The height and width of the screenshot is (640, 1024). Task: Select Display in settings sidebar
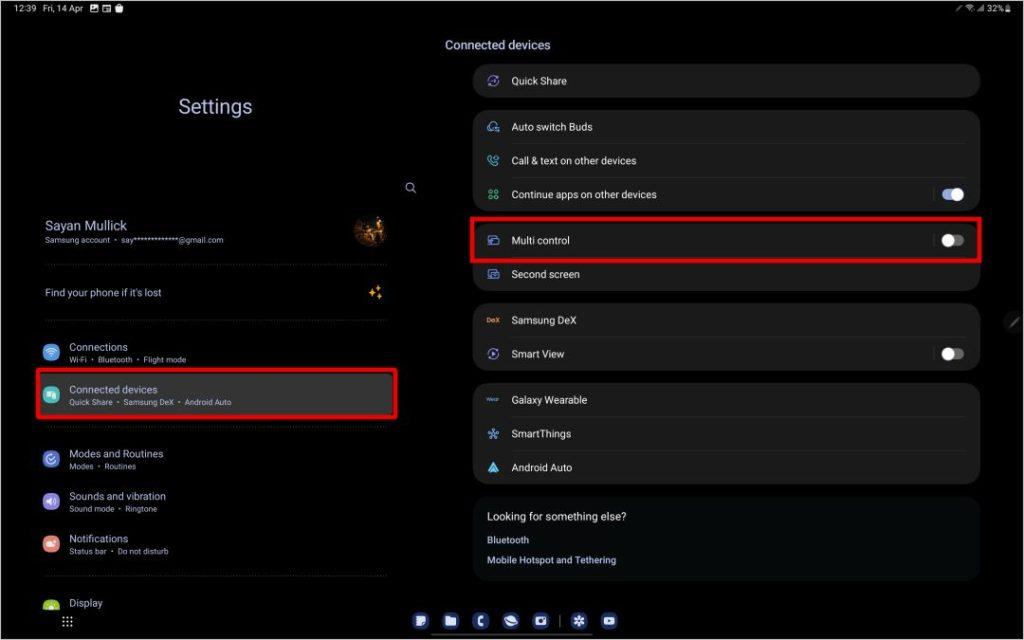[216, 603]
